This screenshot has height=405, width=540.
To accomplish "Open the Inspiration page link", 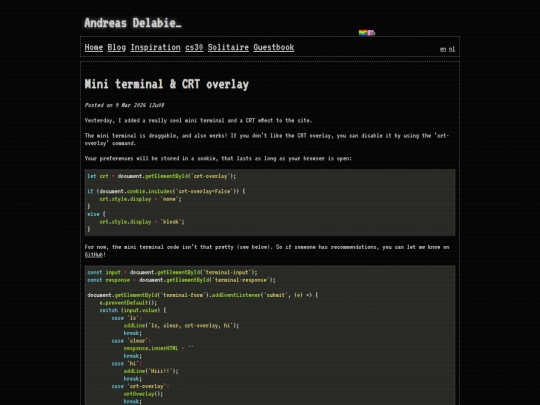I will pyautogui.click(x=155, y=47).
